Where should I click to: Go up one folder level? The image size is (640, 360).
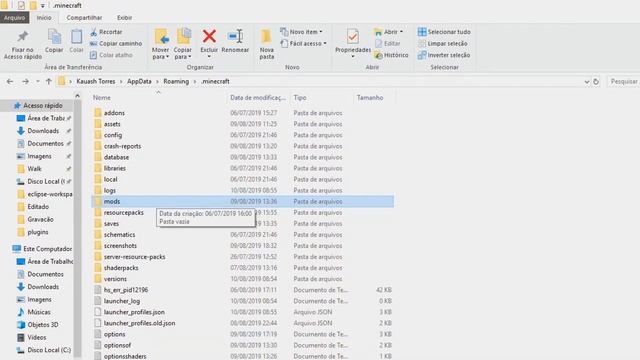(x=49, y=82)
